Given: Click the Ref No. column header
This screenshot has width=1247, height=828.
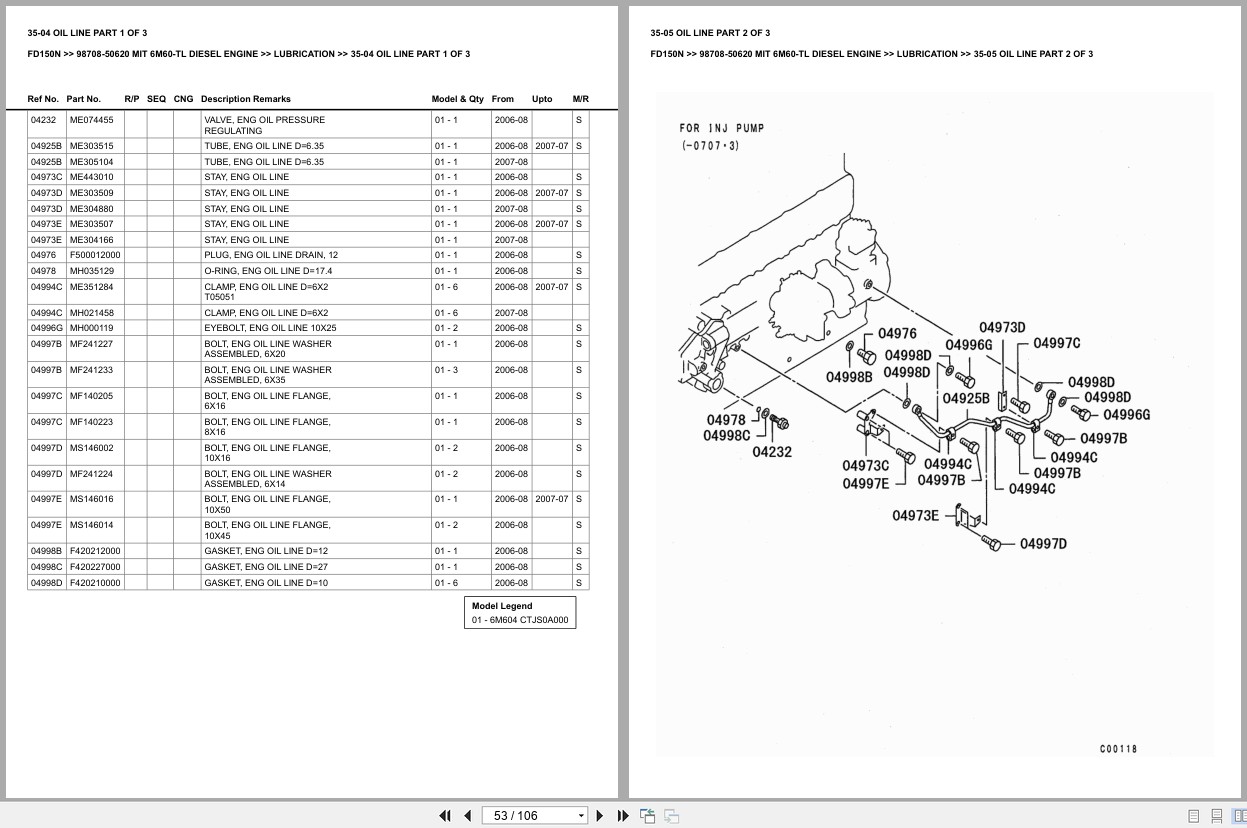Looking at the screenshot, I should pos(43,99).
